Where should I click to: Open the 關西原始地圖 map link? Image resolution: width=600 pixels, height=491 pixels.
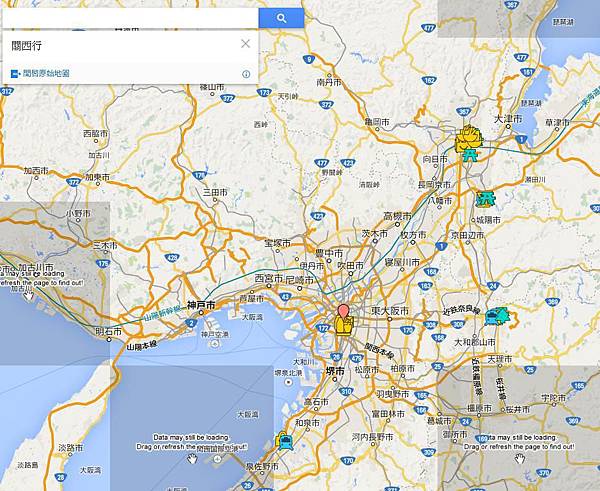(41, 73)
